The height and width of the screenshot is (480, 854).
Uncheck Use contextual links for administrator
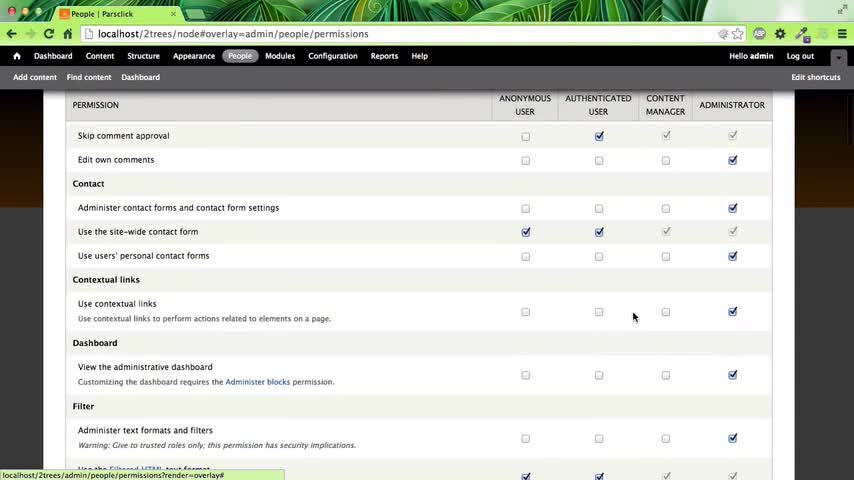click(733, 312)
